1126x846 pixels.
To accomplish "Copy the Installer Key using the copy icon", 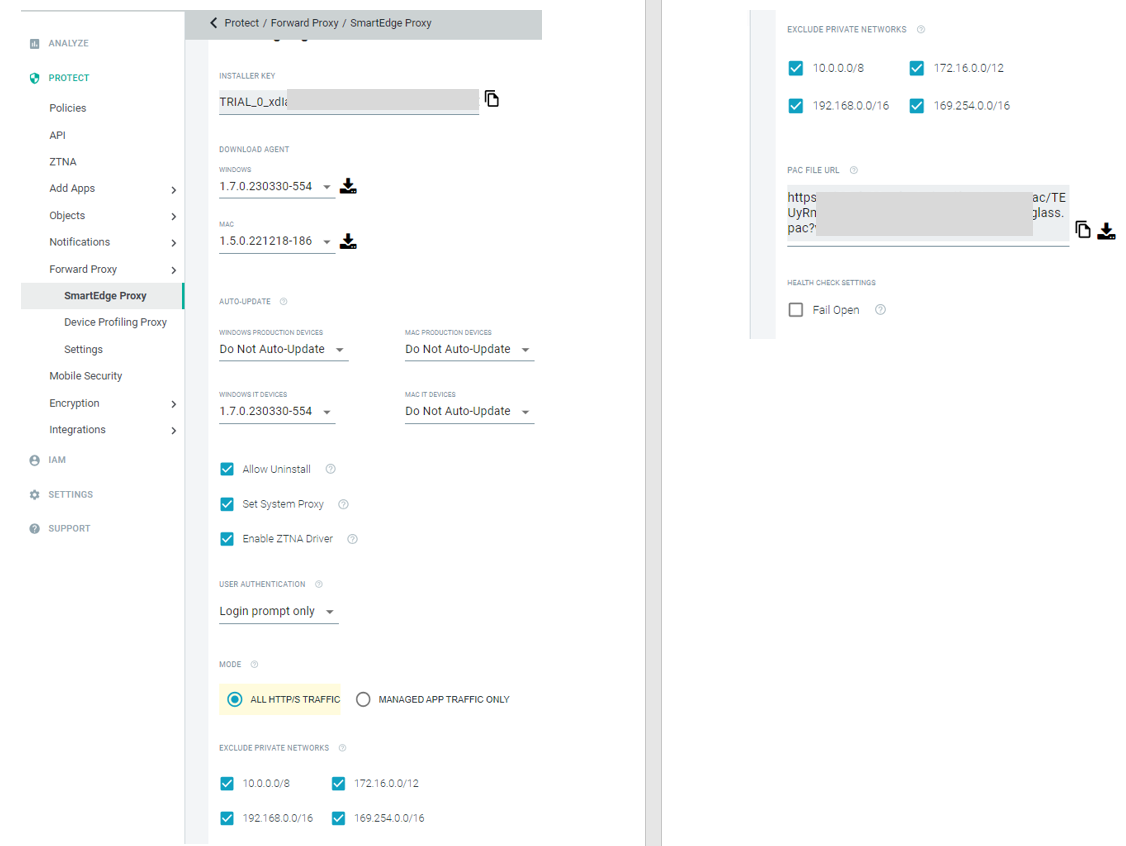I will tap(491, 97).
